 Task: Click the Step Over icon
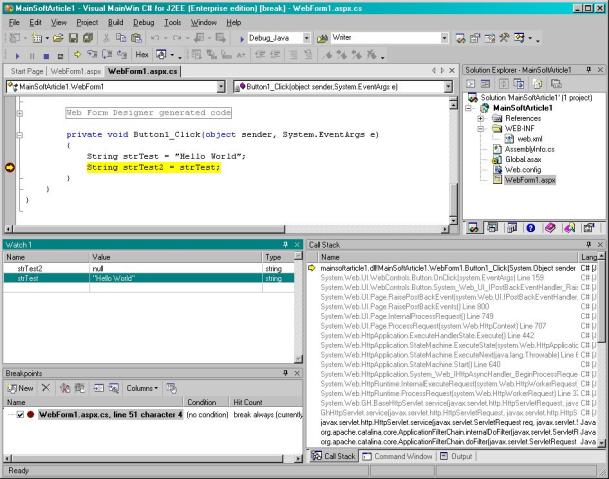(107, 55)
